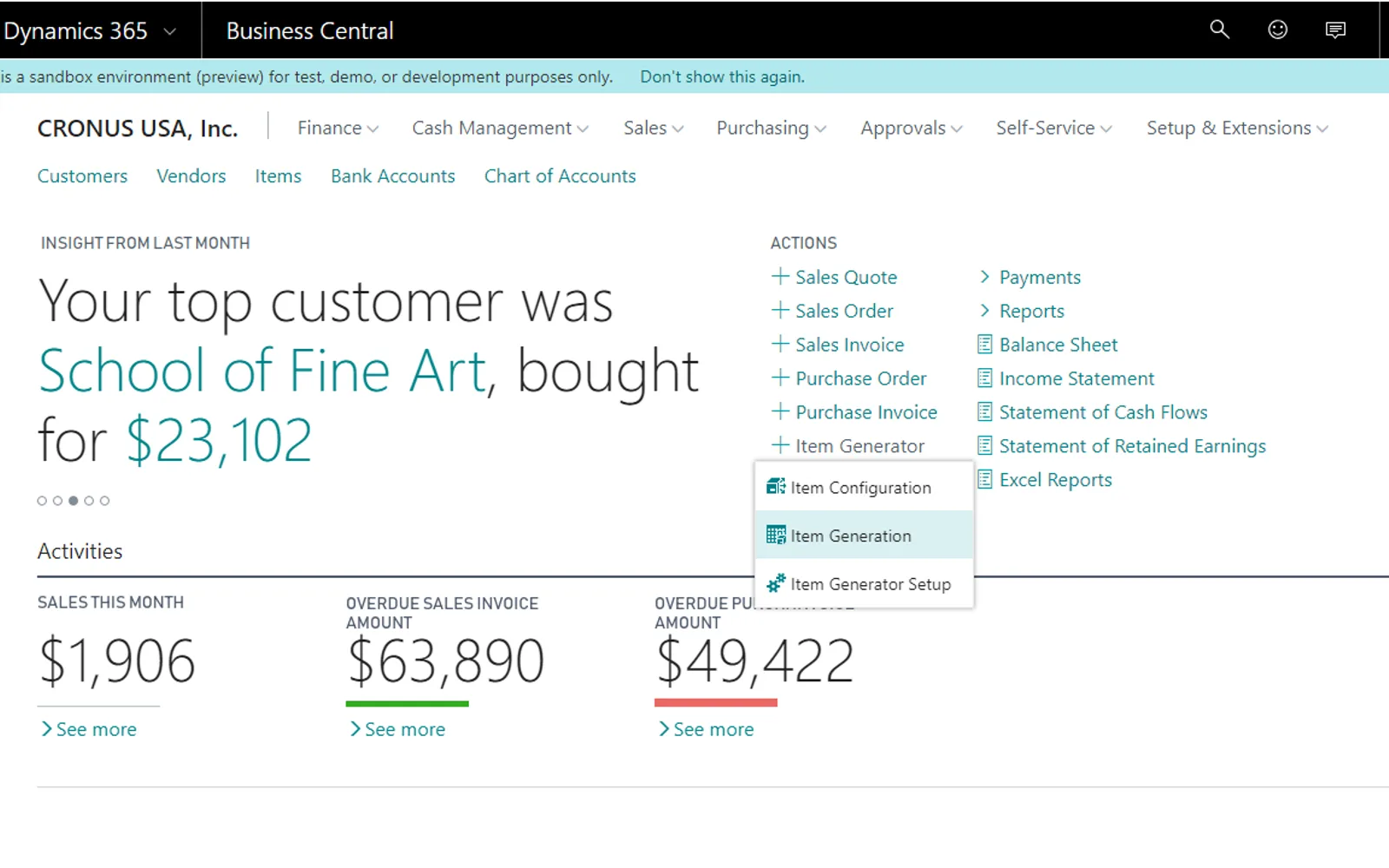Choose Item Generation from the popup menu

(x=865, y=536)
